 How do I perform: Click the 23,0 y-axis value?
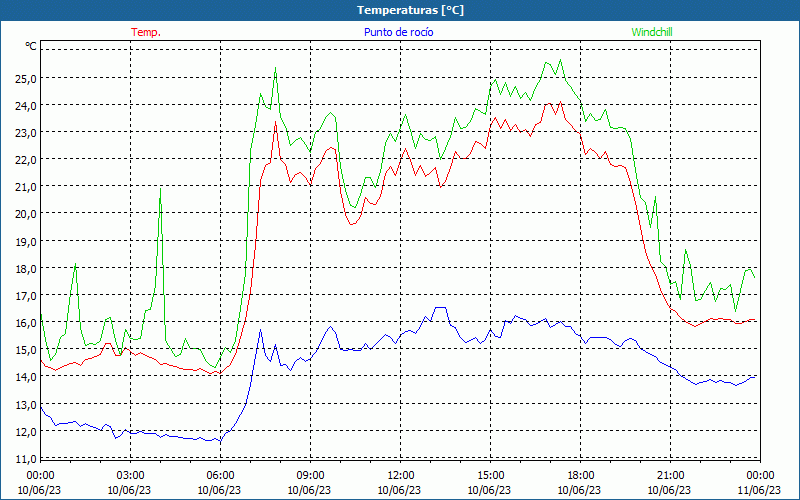click(x=26, y=132)
